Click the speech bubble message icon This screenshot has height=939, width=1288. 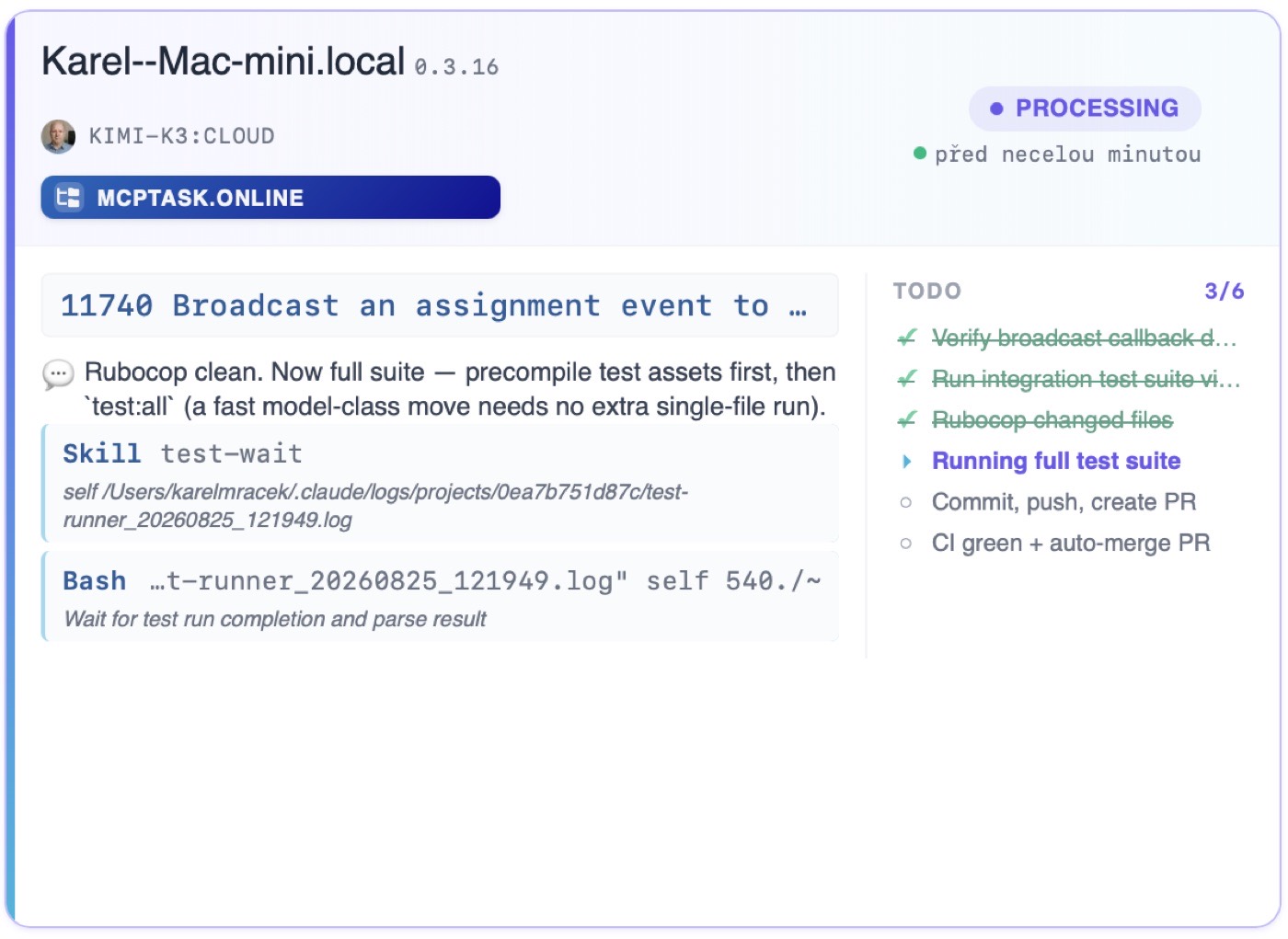point(58,374)
